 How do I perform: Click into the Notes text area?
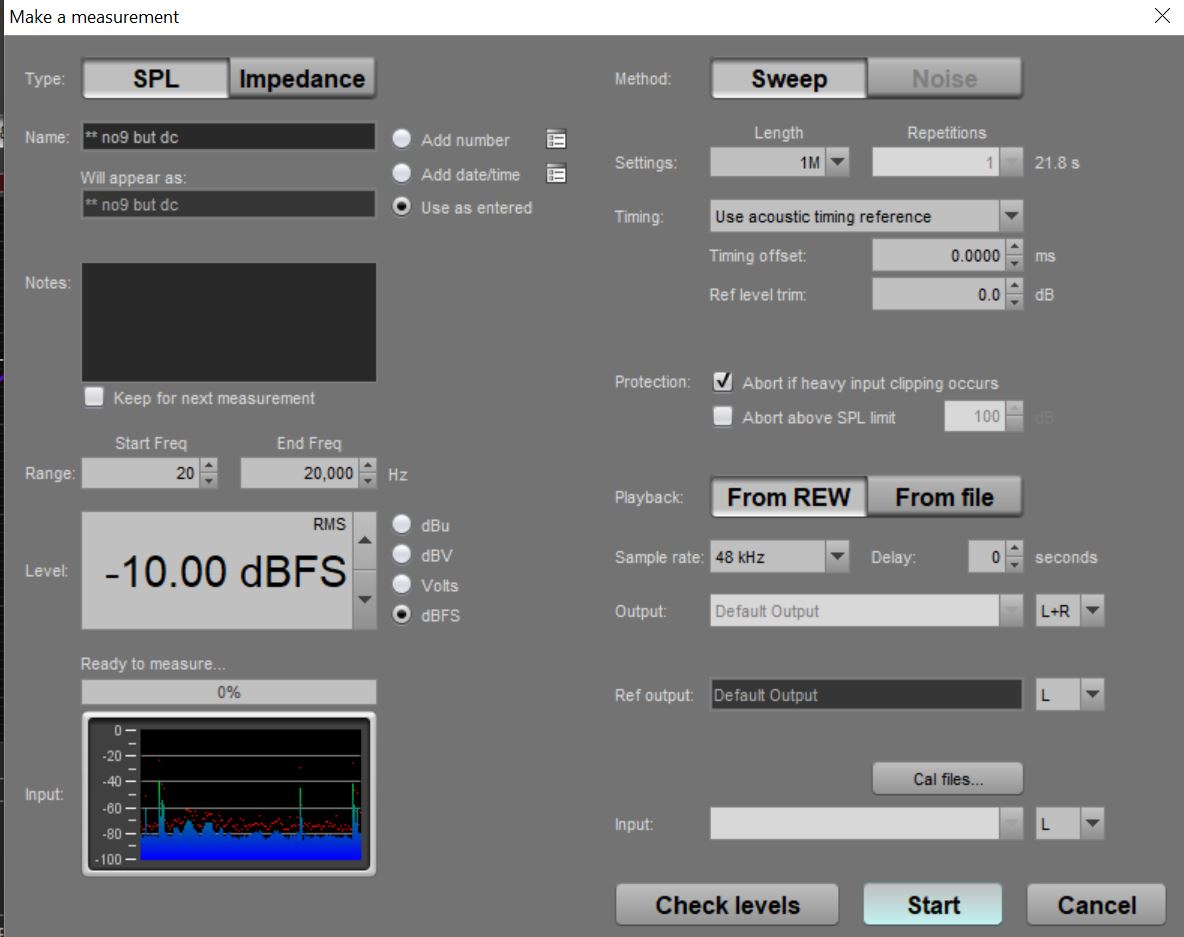click(x=229, y=322)
